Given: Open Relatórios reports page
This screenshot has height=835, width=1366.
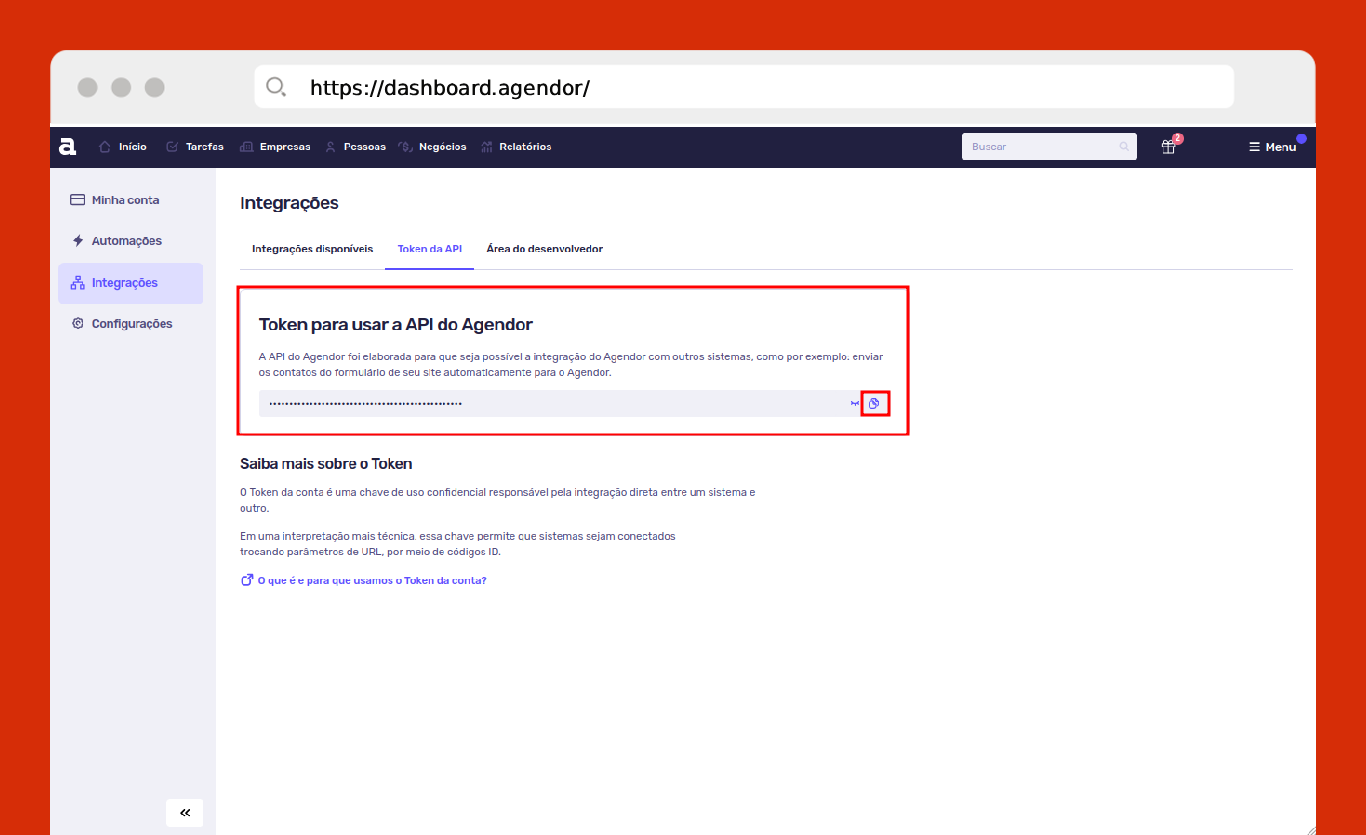Looking at the screenshot, I should 516,147.
